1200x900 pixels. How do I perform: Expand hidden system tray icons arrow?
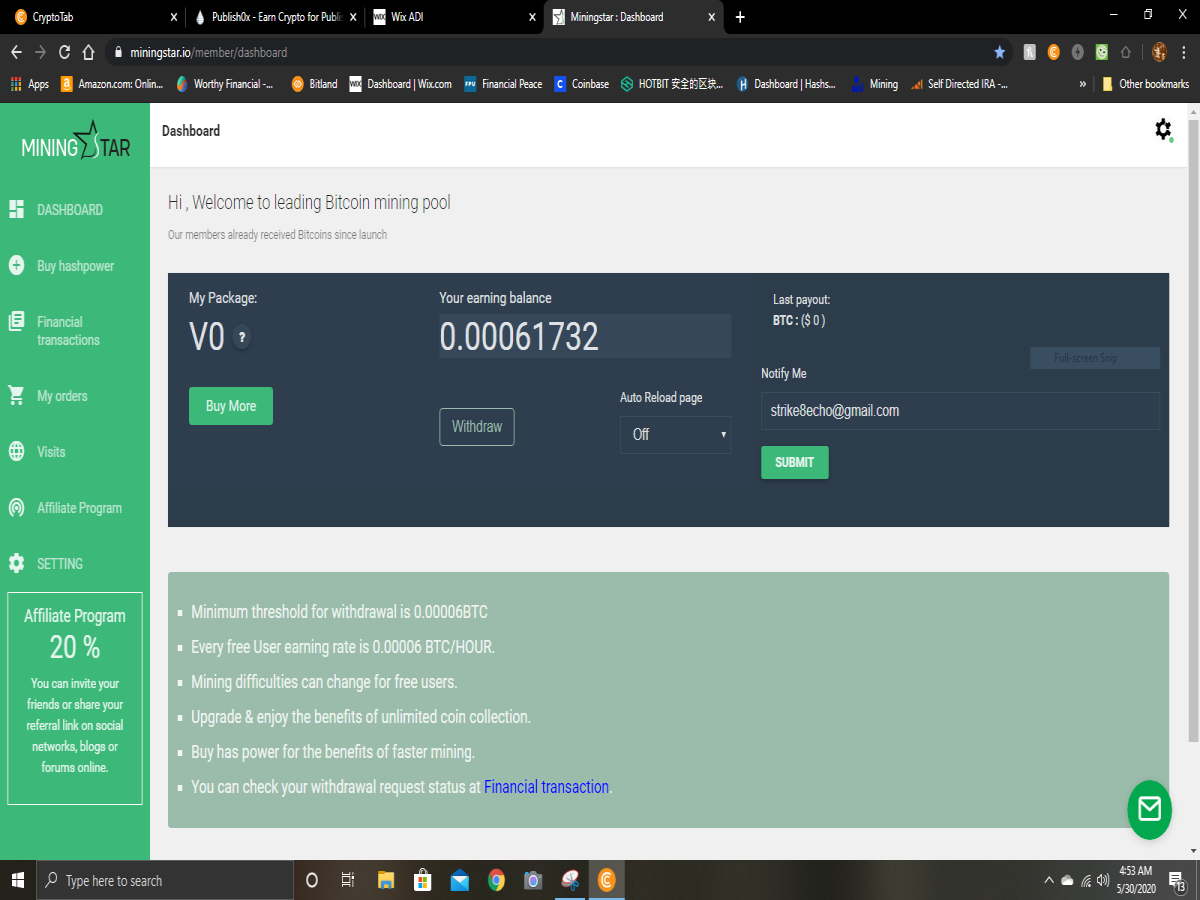tap(1048, 880)
